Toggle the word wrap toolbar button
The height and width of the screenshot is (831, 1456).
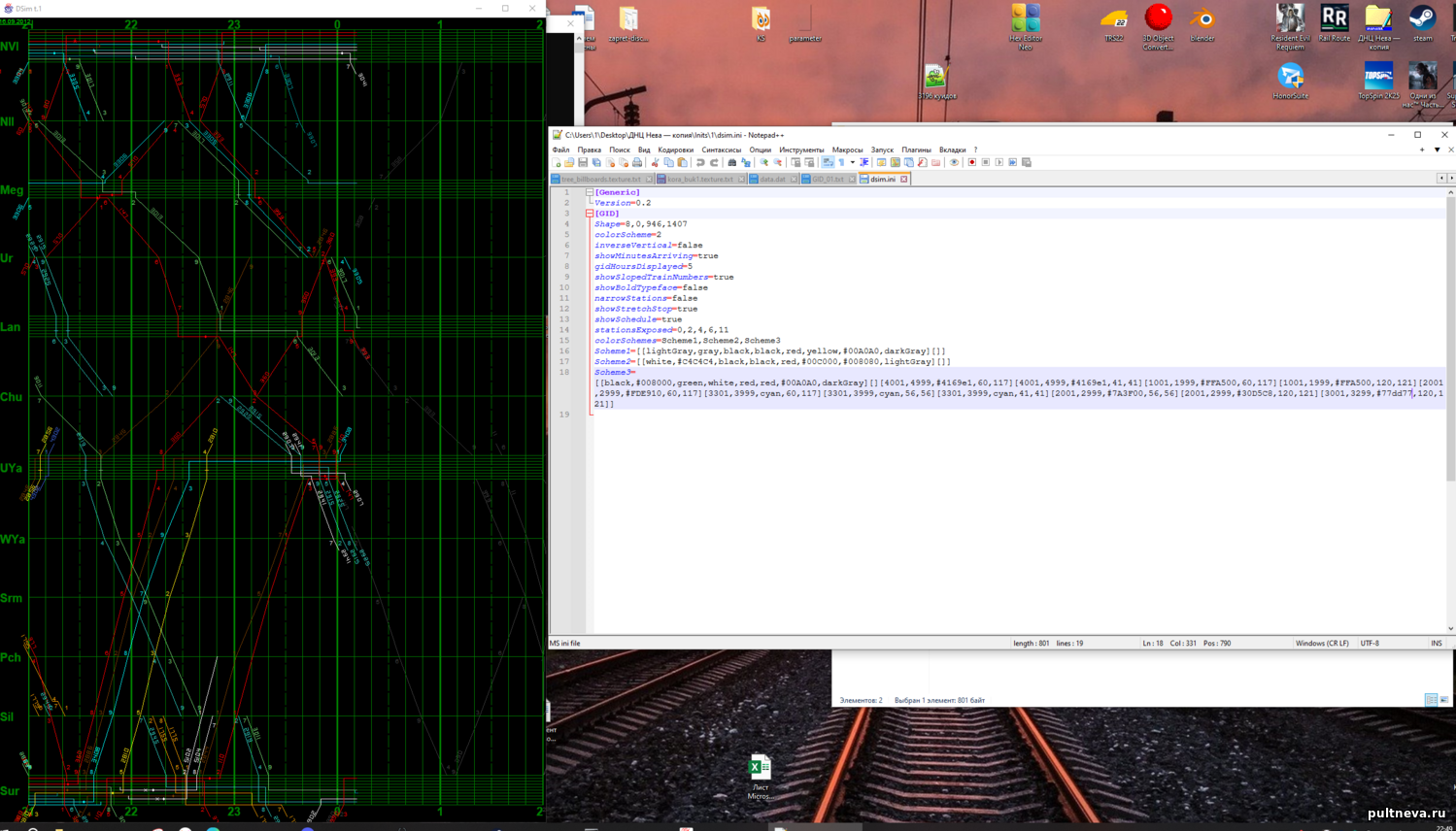pyautogui.click(x=828, y=162)
